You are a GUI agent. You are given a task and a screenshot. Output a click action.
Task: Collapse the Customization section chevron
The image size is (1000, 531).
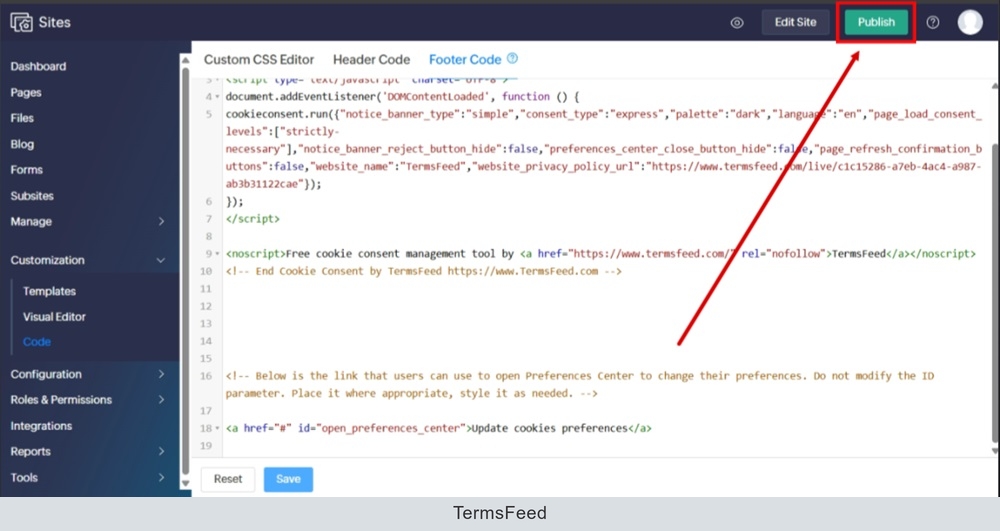tap(161, 260)
